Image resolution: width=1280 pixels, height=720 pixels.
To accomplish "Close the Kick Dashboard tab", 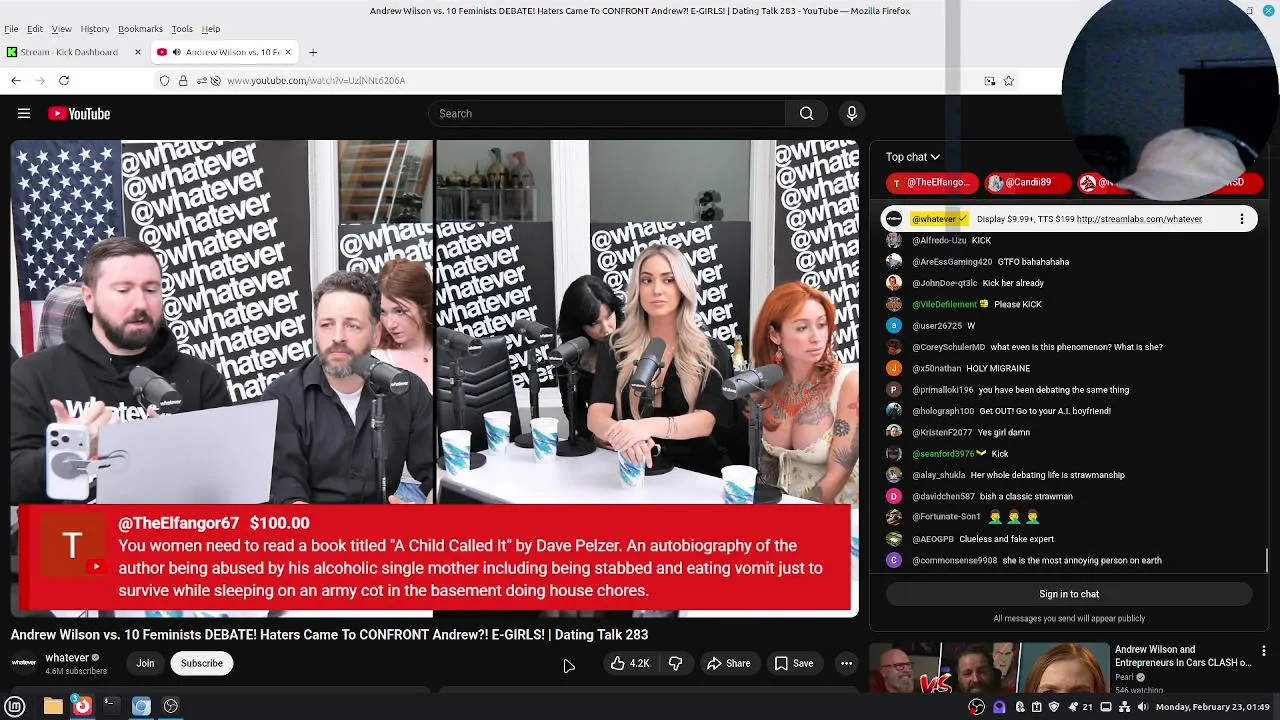I will [x=137, y=52].
